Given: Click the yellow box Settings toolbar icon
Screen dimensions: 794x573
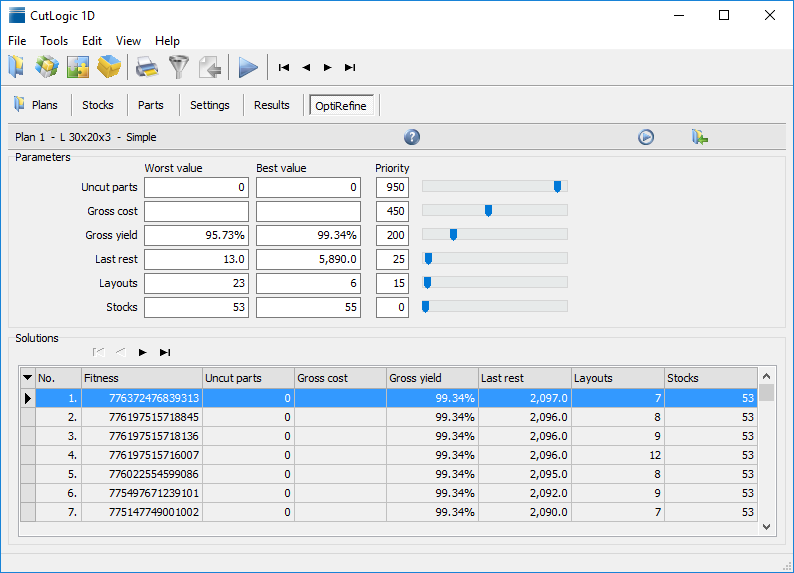Looking at the screenshot, I should point(109,67).
